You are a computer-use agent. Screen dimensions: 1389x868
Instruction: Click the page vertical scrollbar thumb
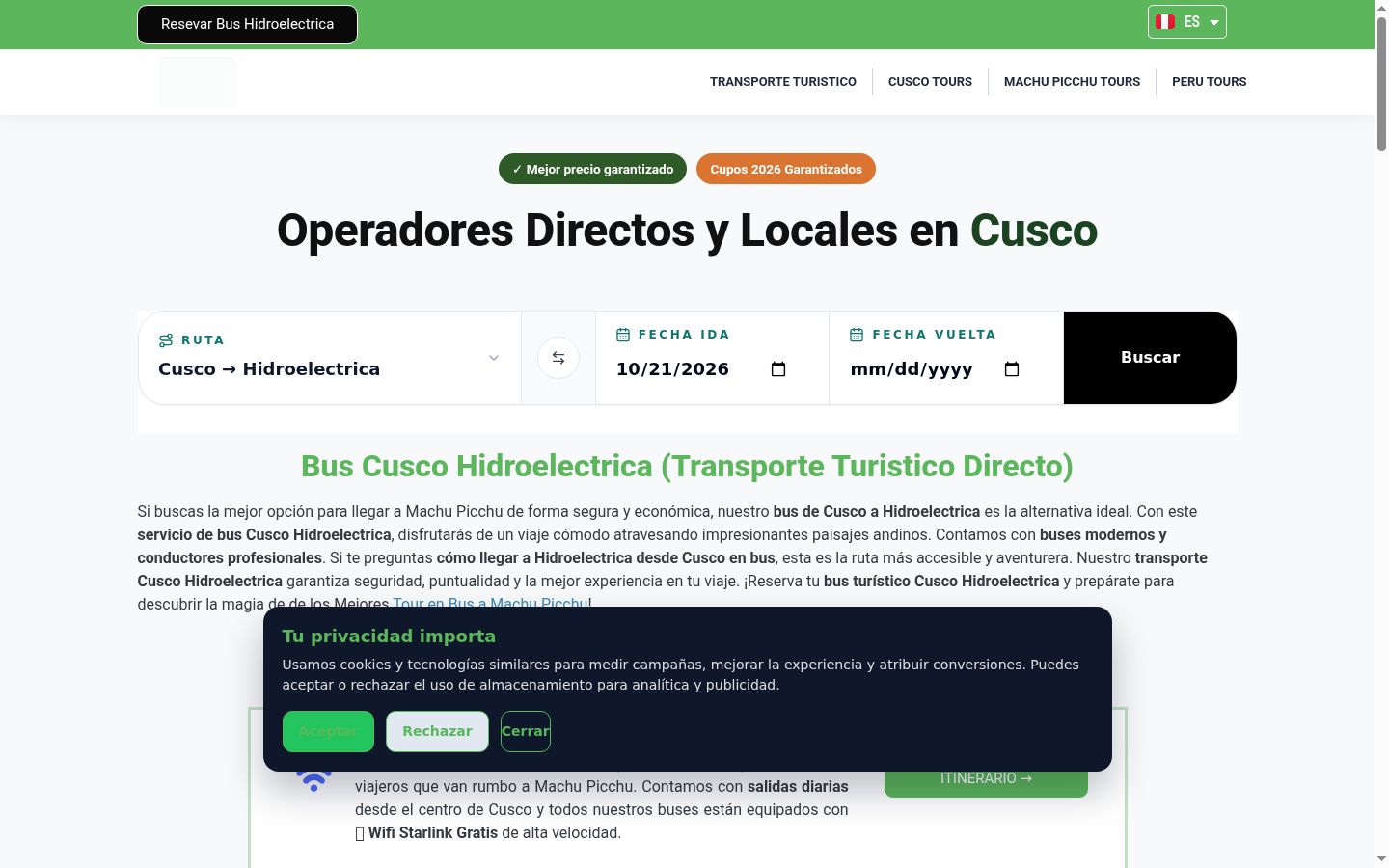(1381, 84)
